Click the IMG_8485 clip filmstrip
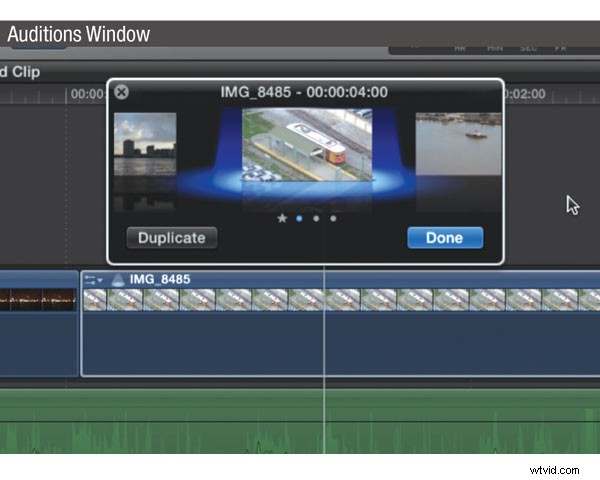The height and width of the screenshot is (480, 600). [x=341, y=300]
